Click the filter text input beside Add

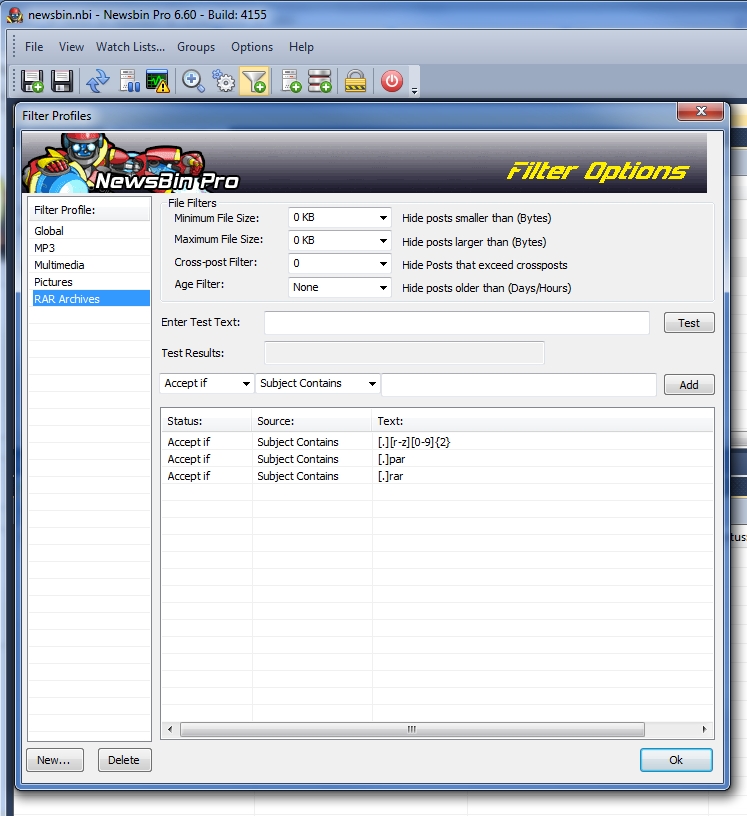point(518,385)
